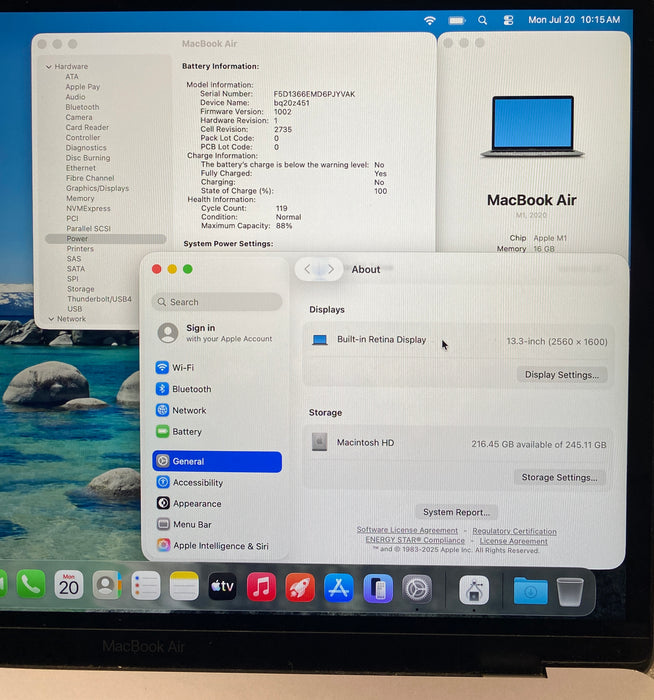Click the Built-in Retina Display icon
This screenshot has width=654, height=700.
(x=320, y=340)
